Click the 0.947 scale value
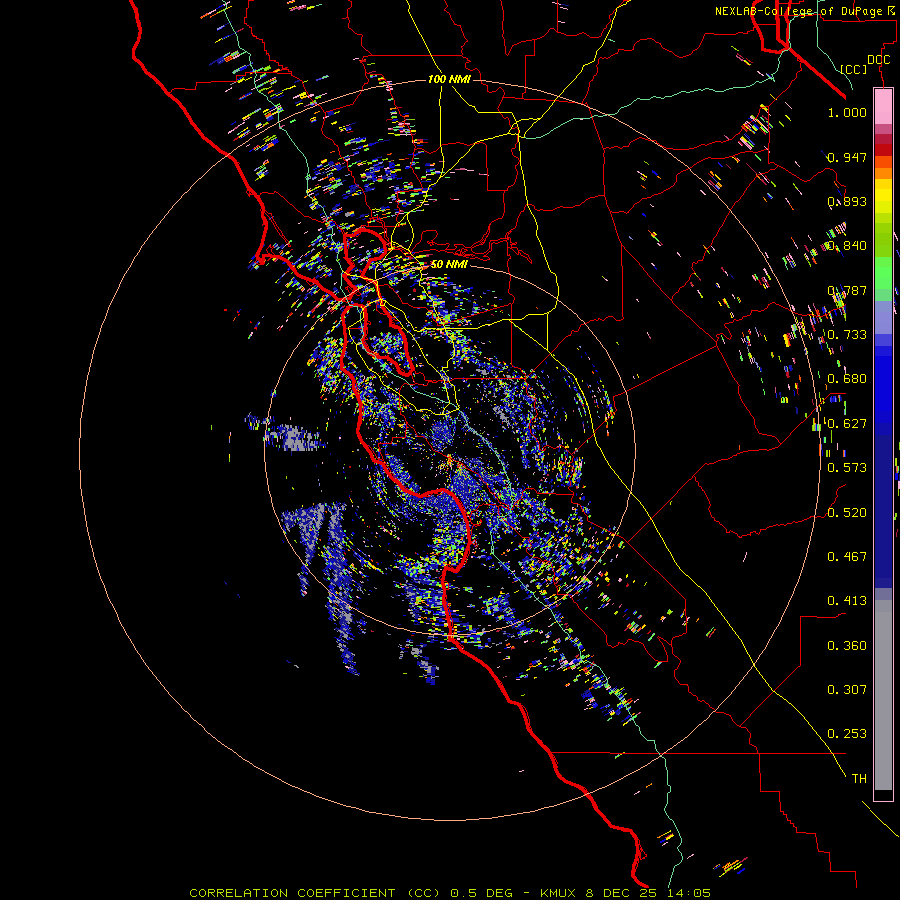This screenshot has width=900, height=900. point(847,157)
